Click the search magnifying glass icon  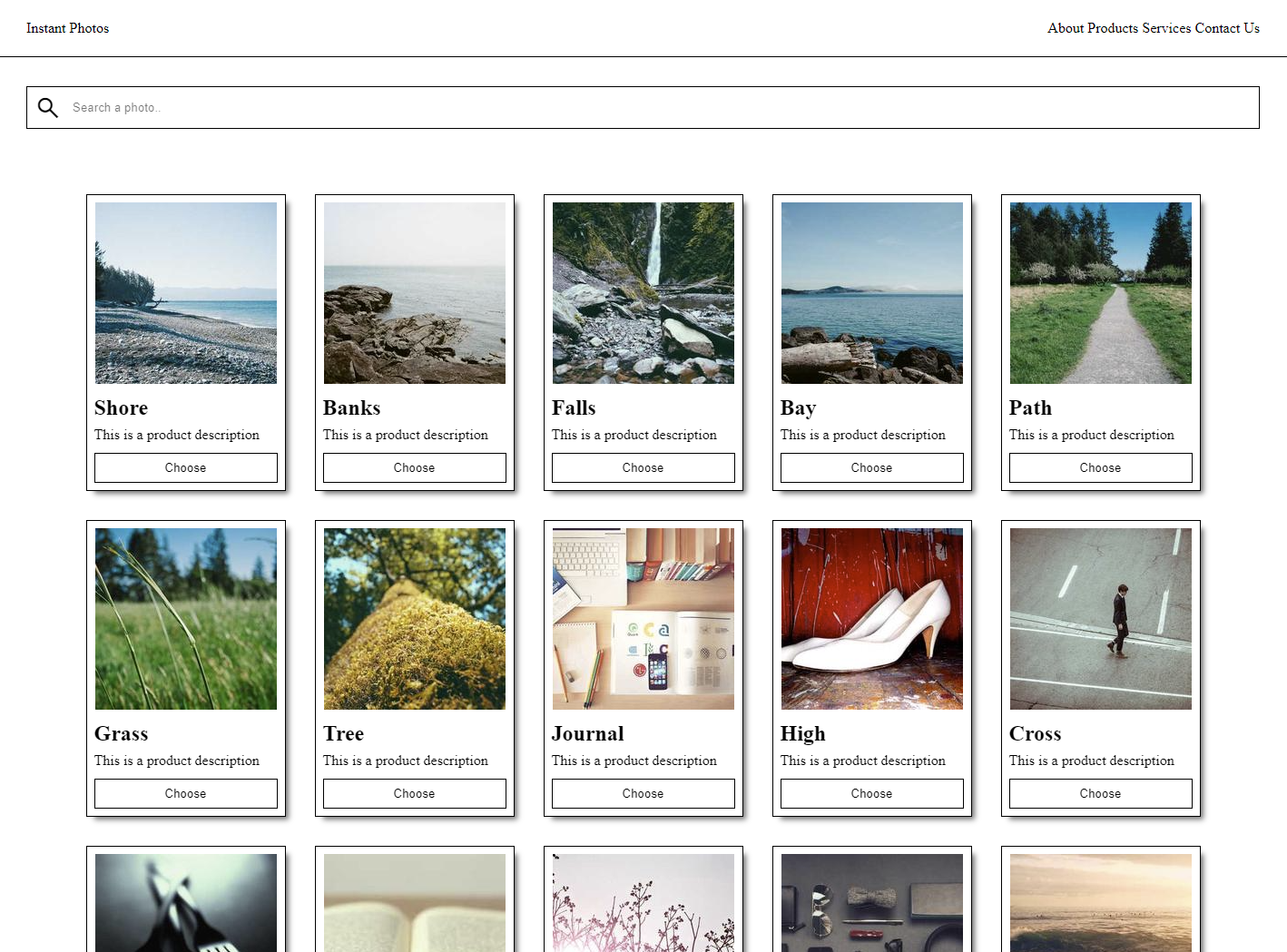point(48,107)
